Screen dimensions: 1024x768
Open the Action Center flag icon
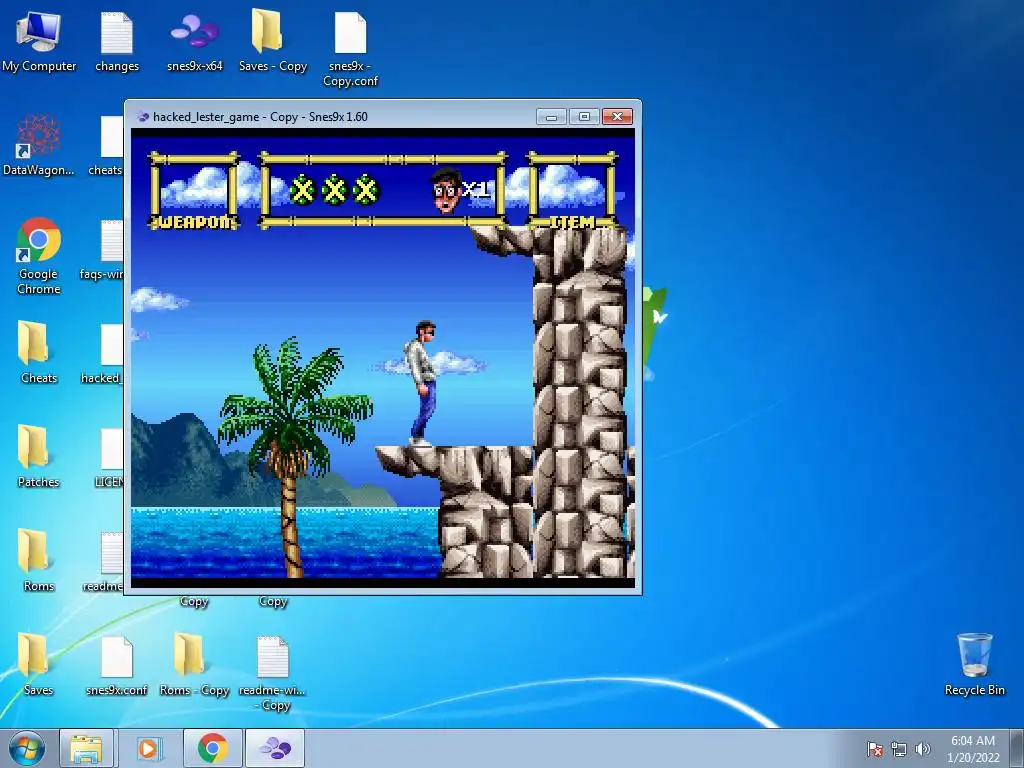tap(875, 749)
